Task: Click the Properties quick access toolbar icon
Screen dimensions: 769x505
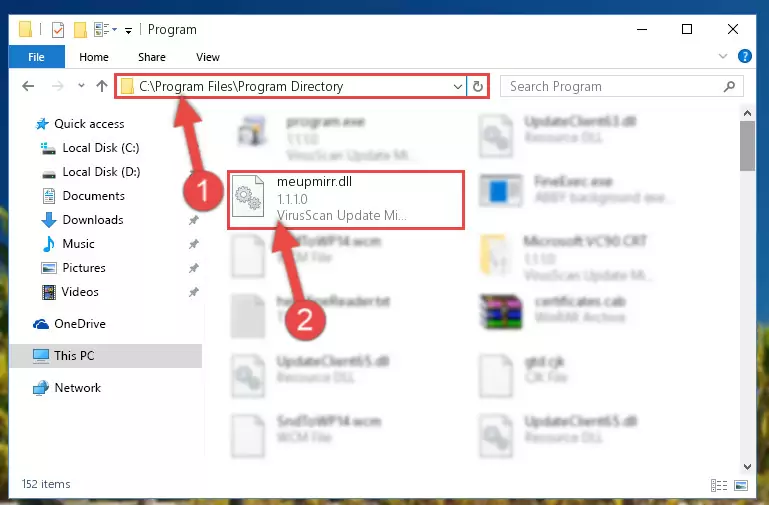Action: tap(58, 30)
